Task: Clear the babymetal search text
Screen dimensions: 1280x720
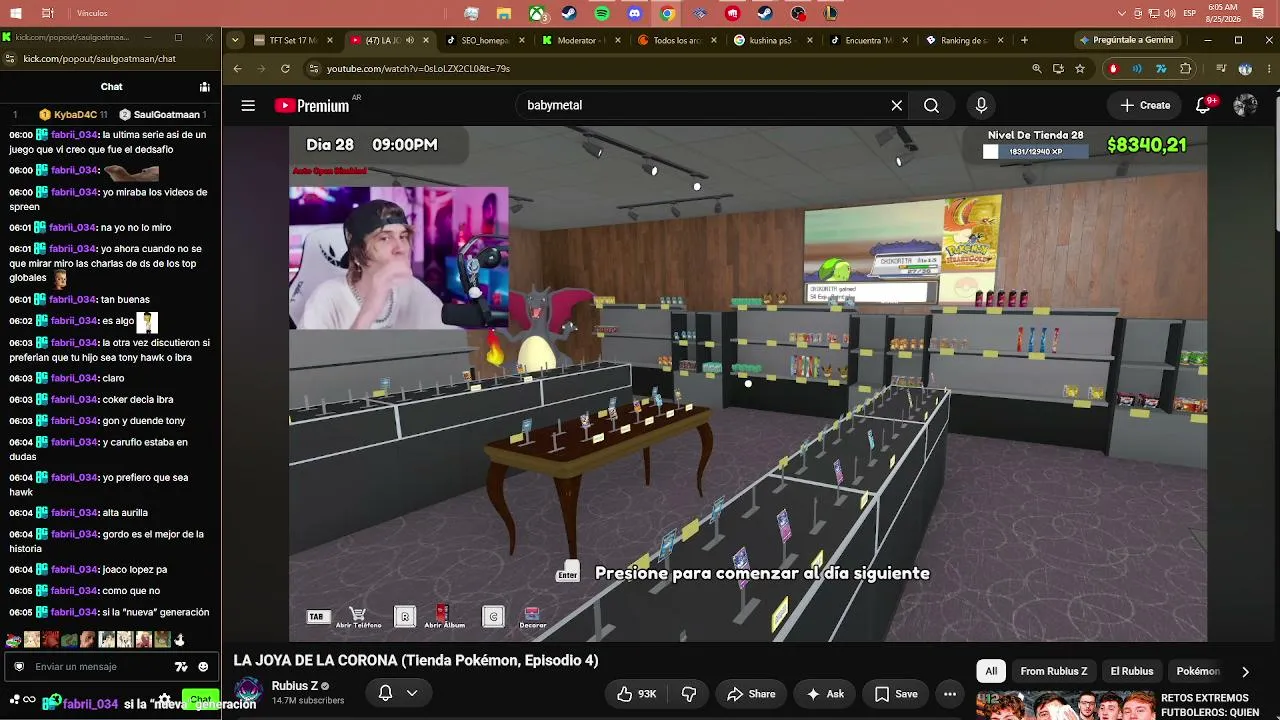Action: [x=896, y=105]
